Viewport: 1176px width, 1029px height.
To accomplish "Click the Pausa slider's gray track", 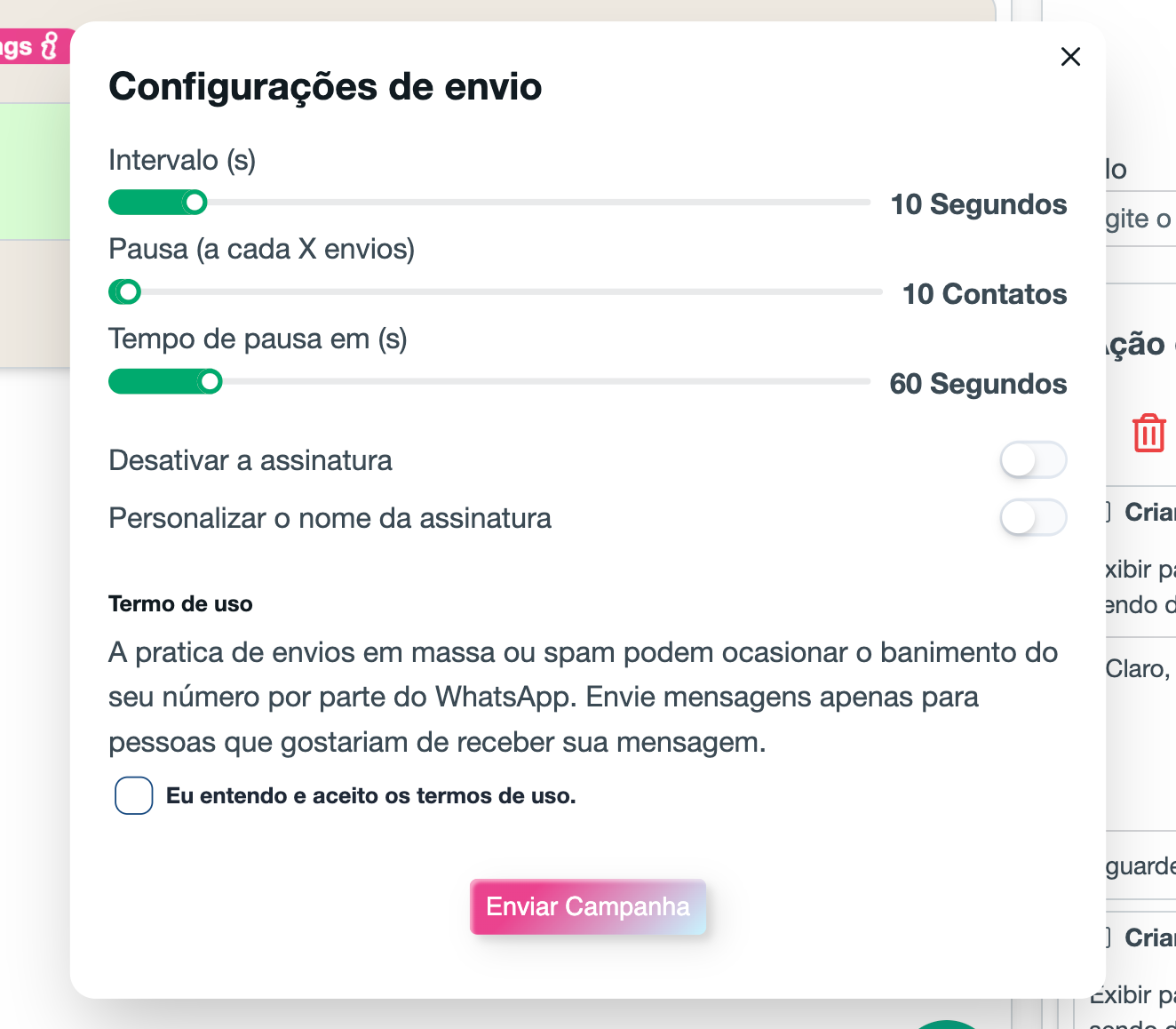I will coord(506,291).
